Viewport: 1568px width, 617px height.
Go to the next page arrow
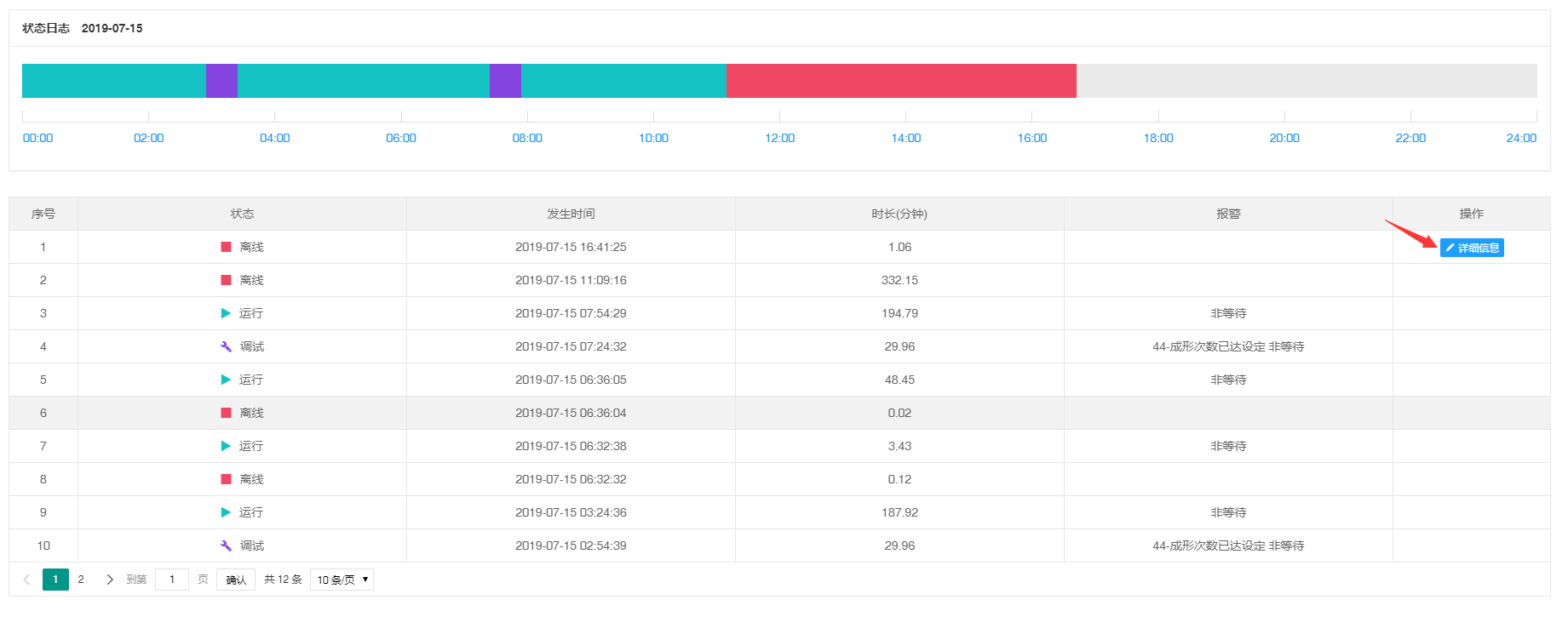coord(110,580)
